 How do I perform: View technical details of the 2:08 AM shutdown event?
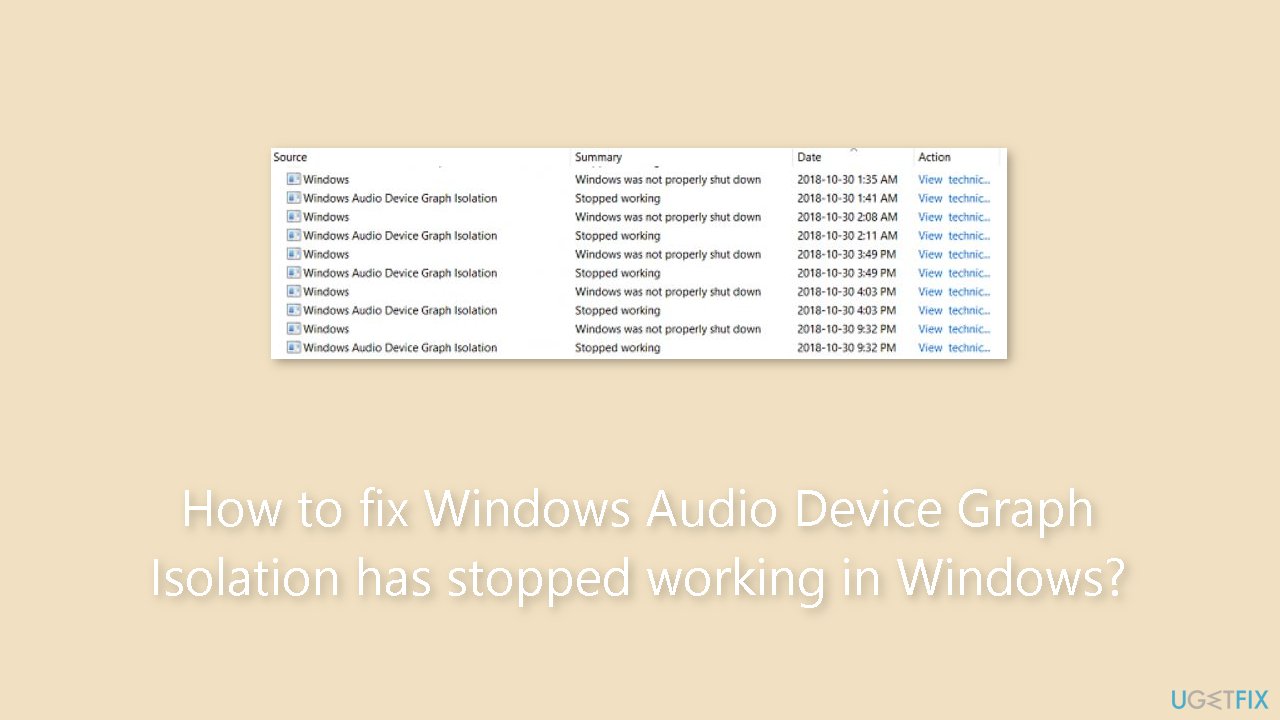(x=952, y=217)
